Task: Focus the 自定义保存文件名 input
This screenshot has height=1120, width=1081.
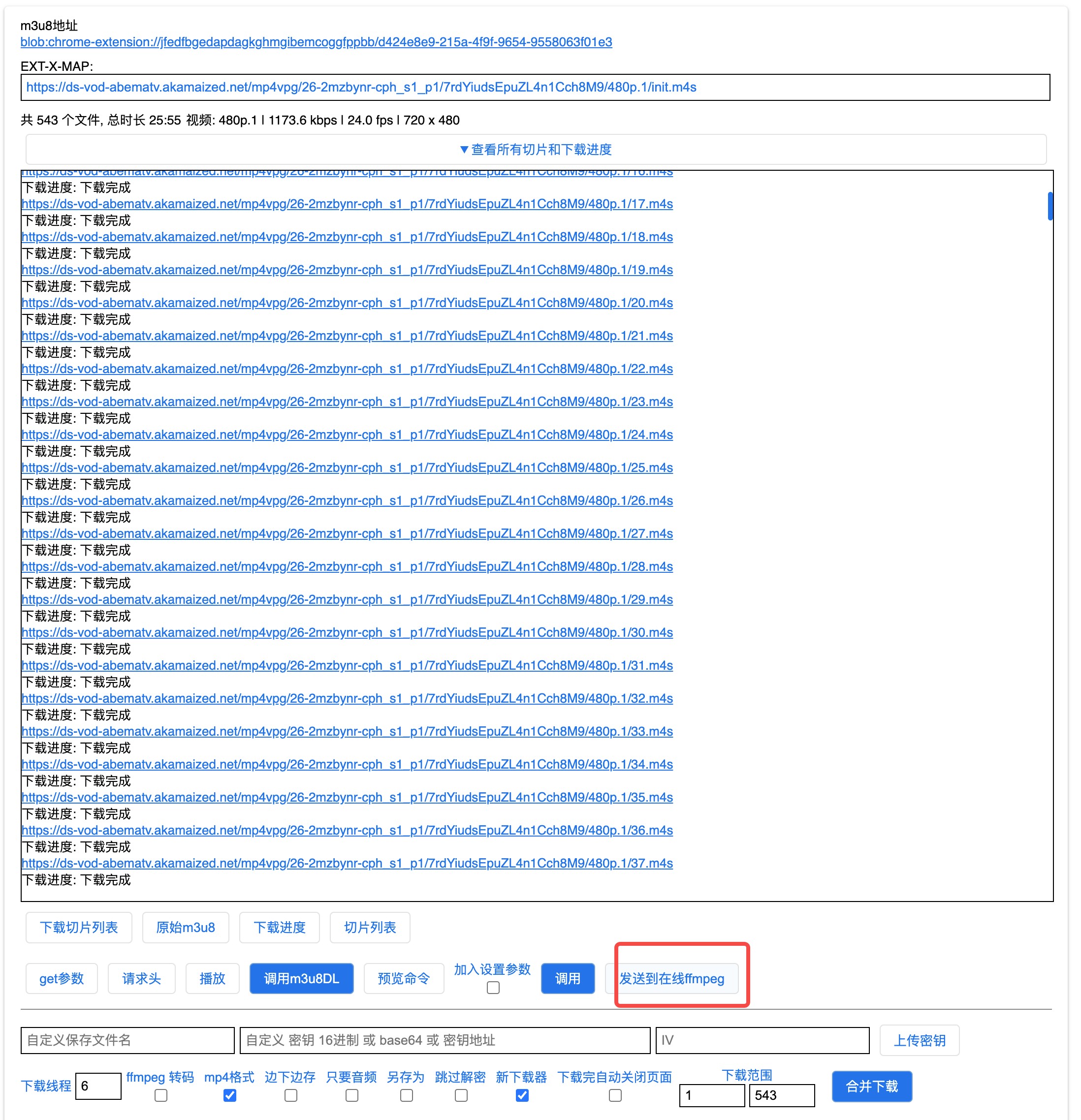Action: pyautogui.click(x=127, y=1041)
